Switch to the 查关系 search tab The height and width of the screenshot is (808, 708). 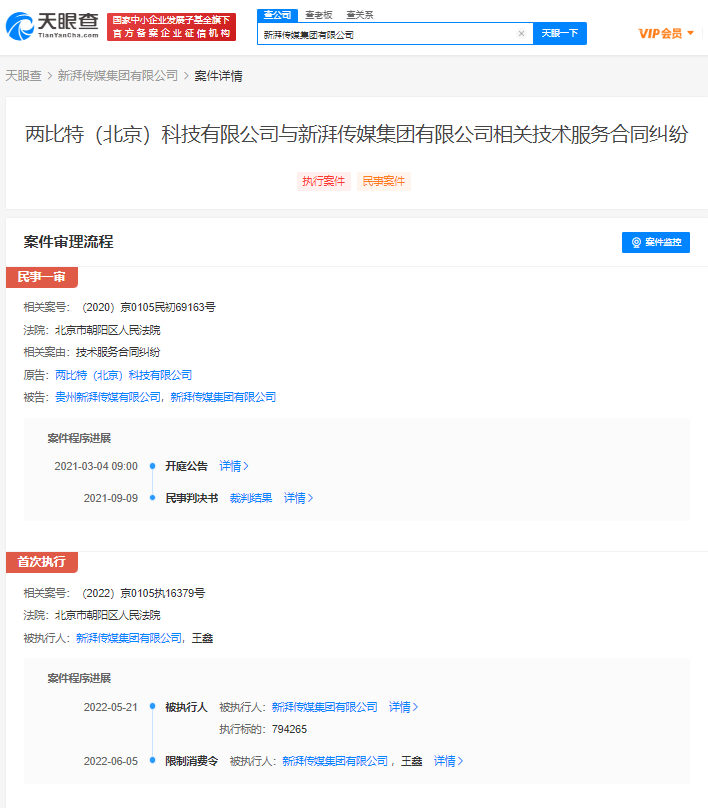point(358,15)
